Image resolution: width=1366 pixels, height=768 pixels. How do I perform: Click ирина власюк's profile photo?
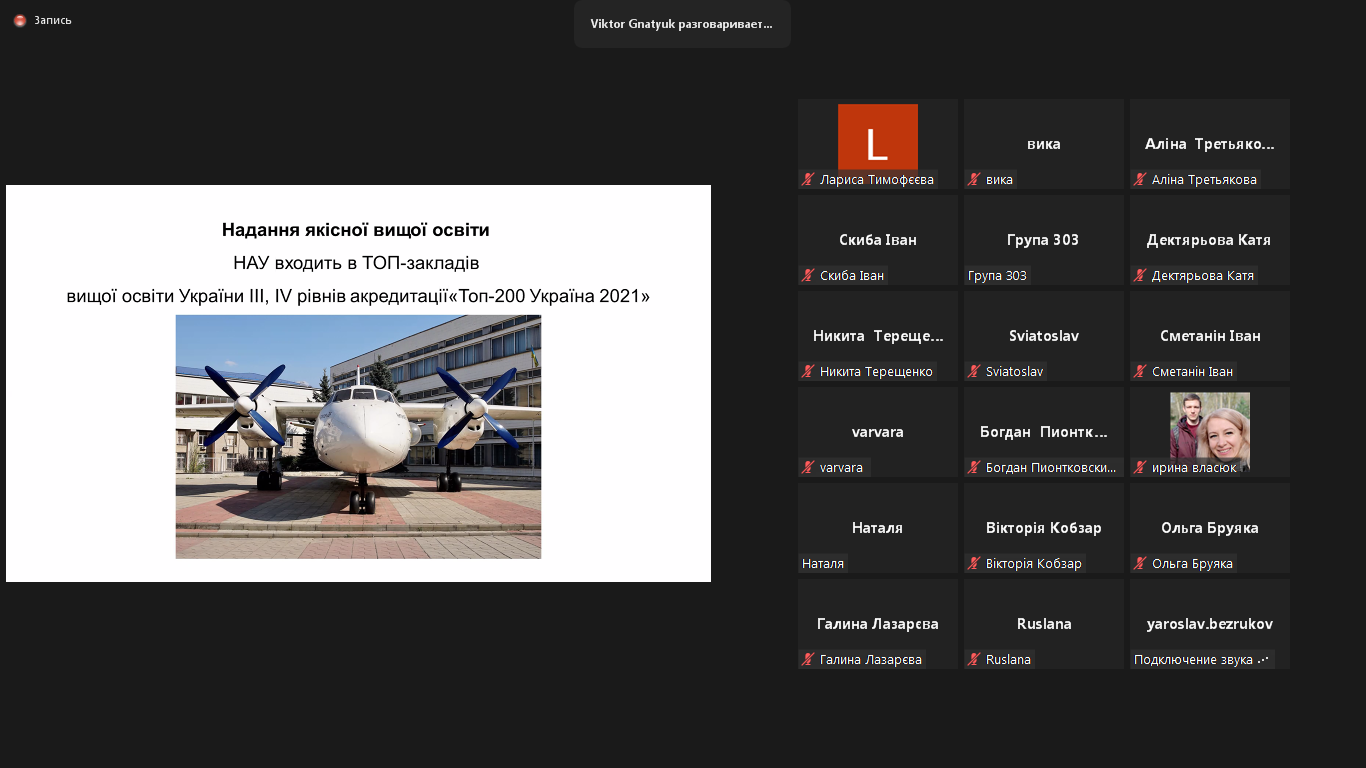1210,428
